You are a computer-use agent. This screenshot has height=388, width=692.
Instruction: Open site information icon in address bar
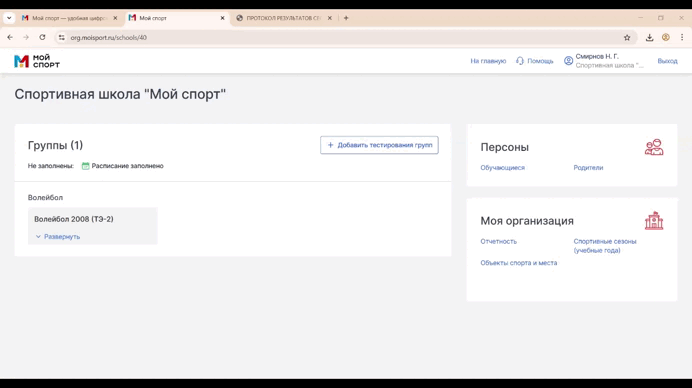pyautogui.click(x=62, y=38)
